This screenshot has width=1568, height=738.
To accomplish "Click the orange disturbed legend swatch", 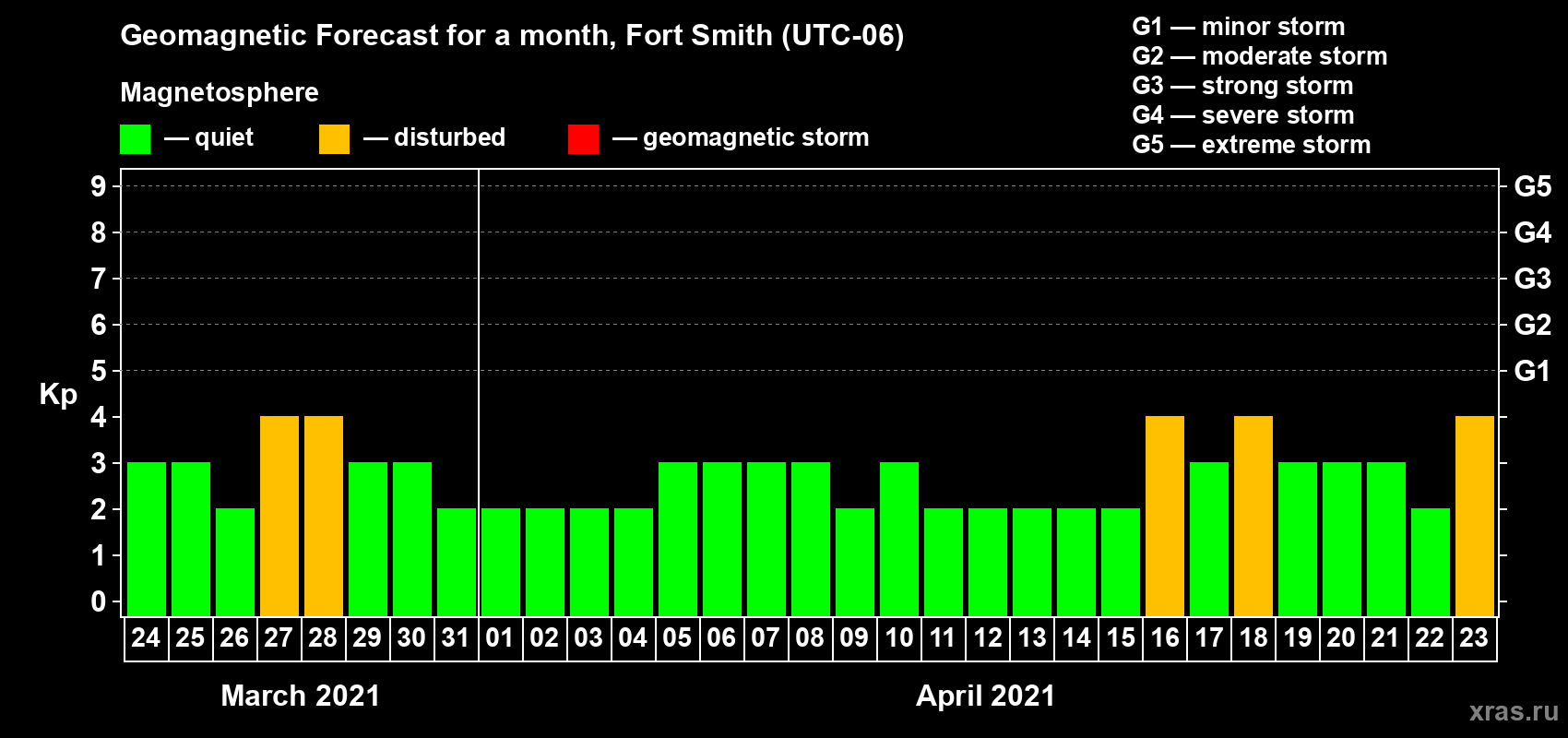I will click(335, 139).
